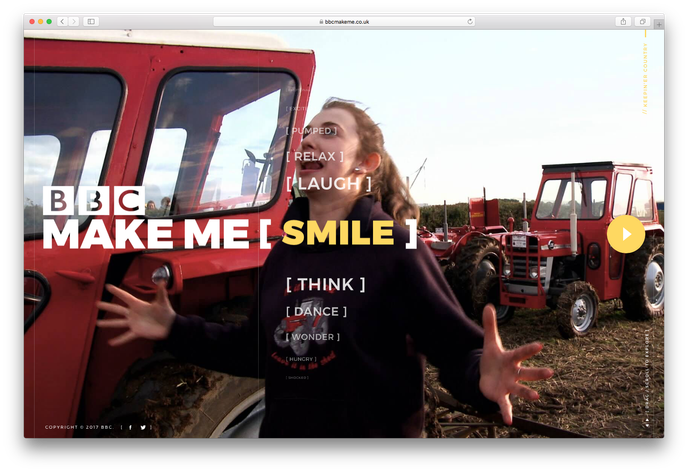This screenshot has width=688, height=472.
Task: Open the Safari share icon
Action: point(623,21)
